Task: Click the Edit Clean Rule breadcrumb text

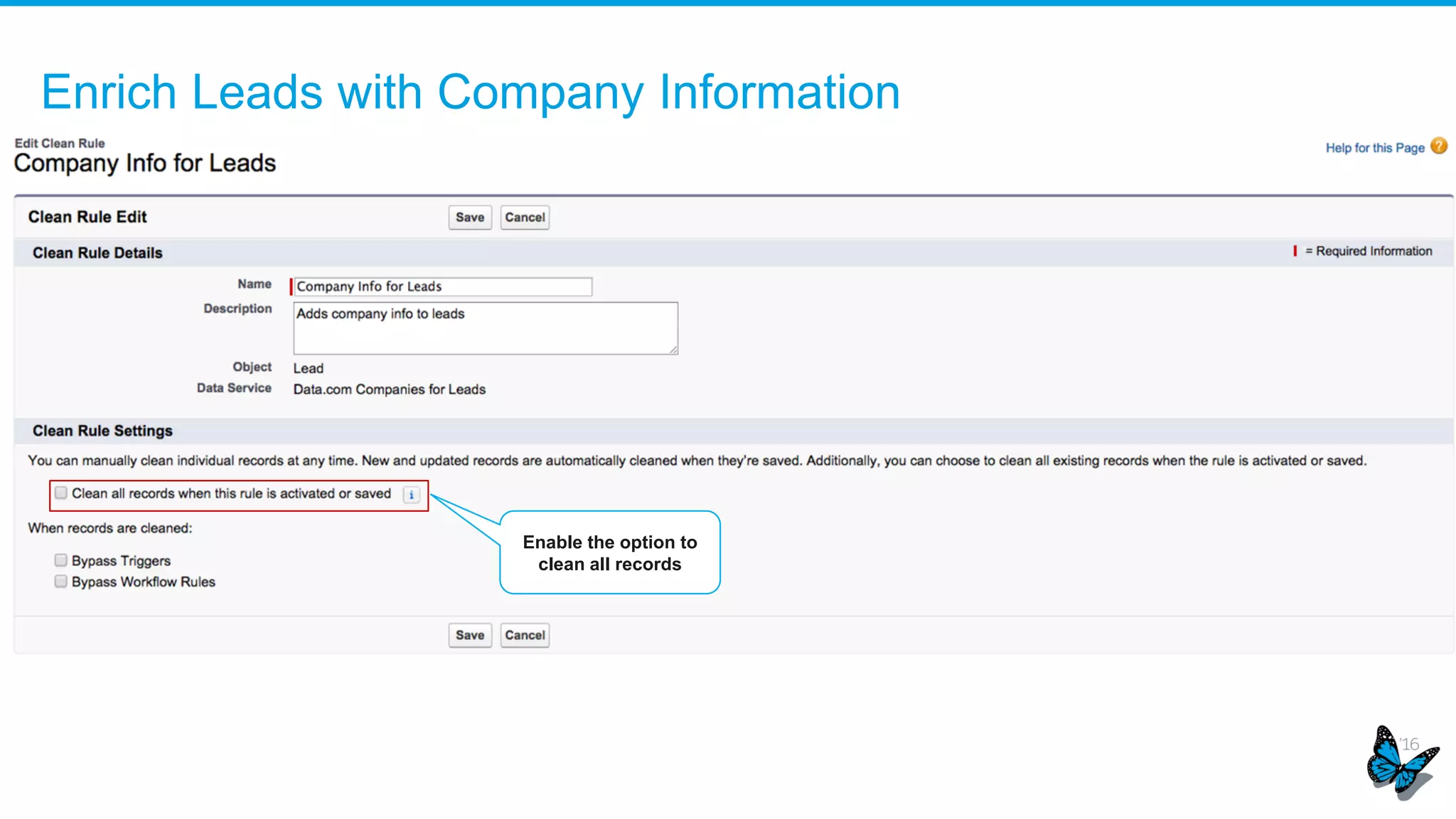Action: tap(60, 143)
